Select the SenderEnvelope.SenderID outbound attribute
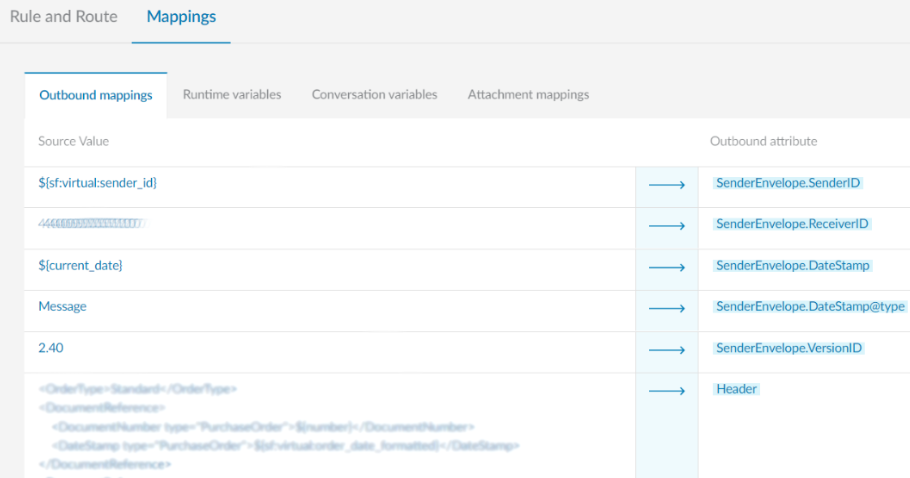This screenshot has height=478, width=910. click(788, 183)
